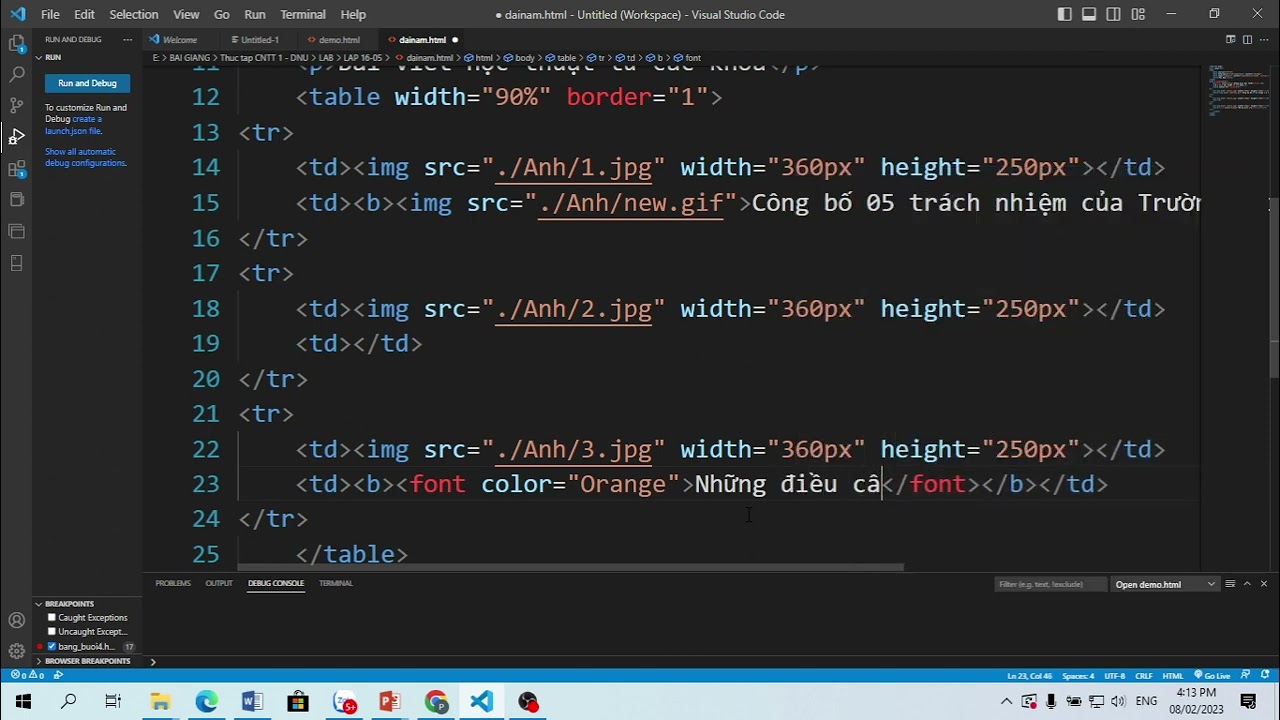Click the horizontal scrollbar under the editor
This screenshot has height=720, width=1280.
click(x=573, y=567)
